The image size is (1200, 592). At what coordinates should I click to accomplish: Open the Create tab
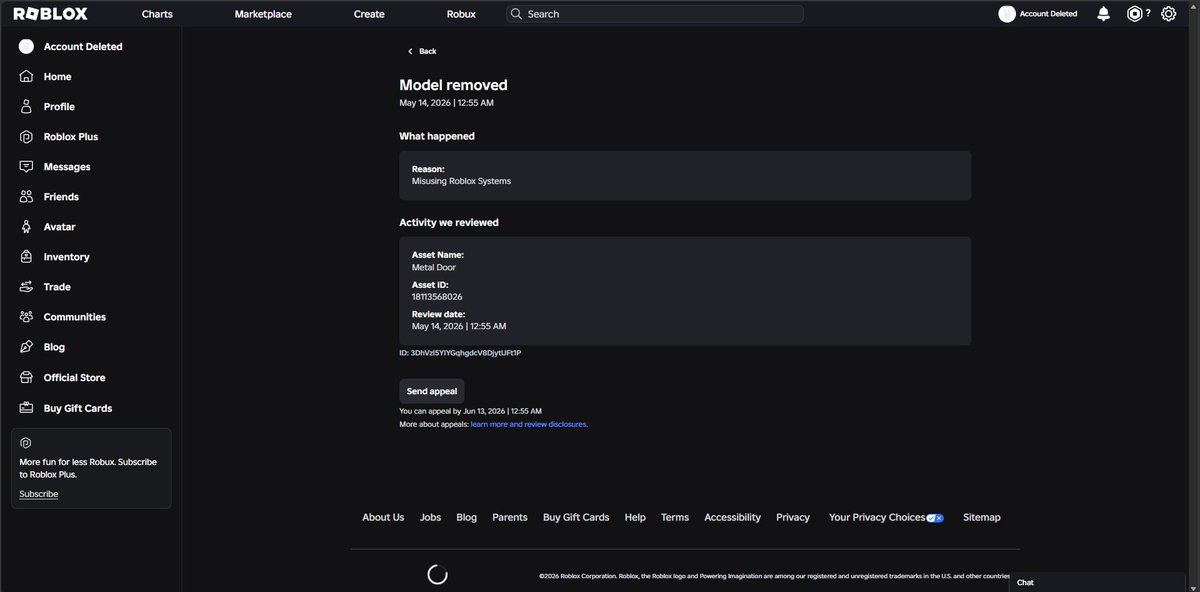pos(369,14)
